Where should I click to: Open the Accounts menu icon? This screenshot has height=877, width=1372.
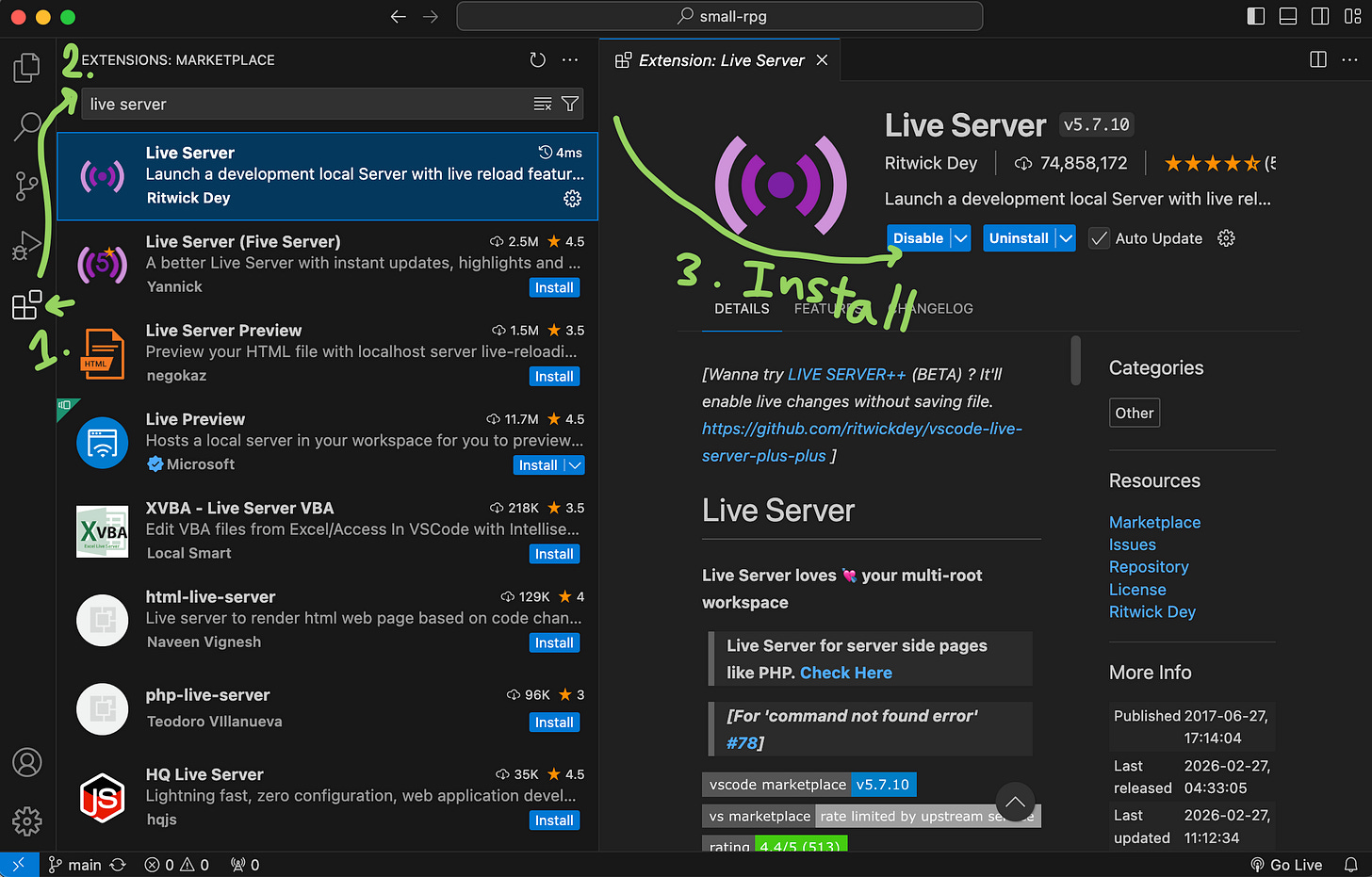26,762
